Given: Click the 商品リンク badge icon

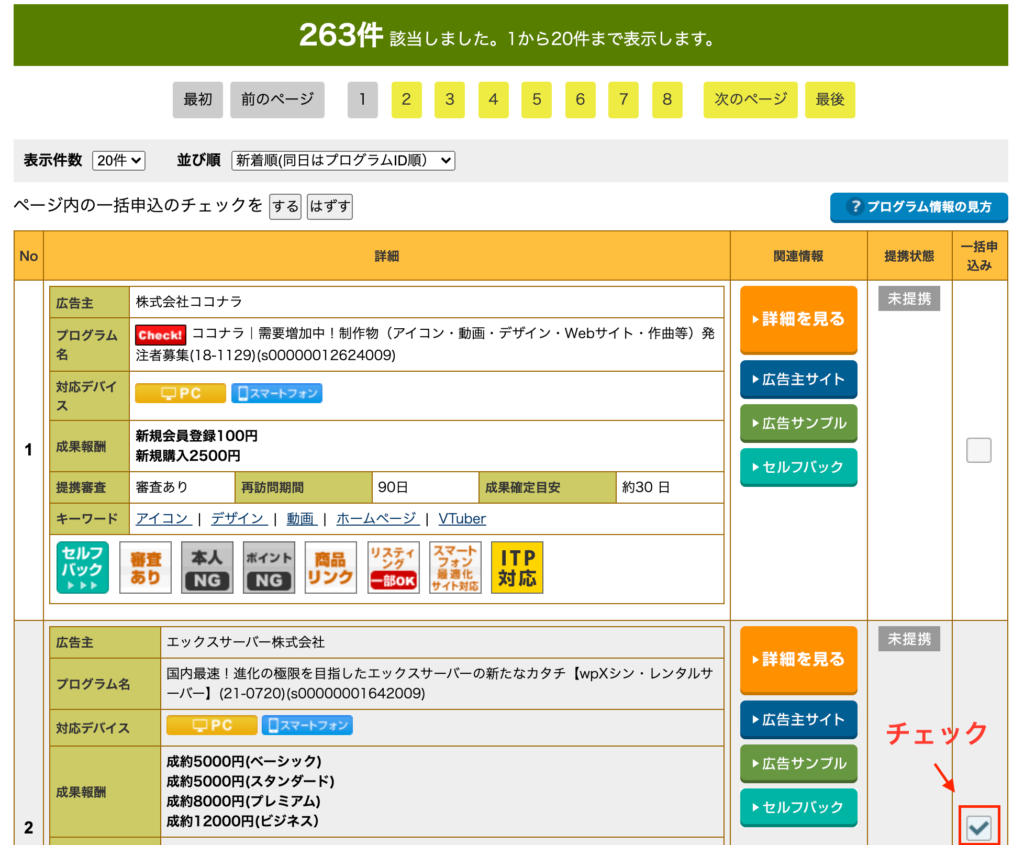Looking at the screenshot, I should point(331,568).
